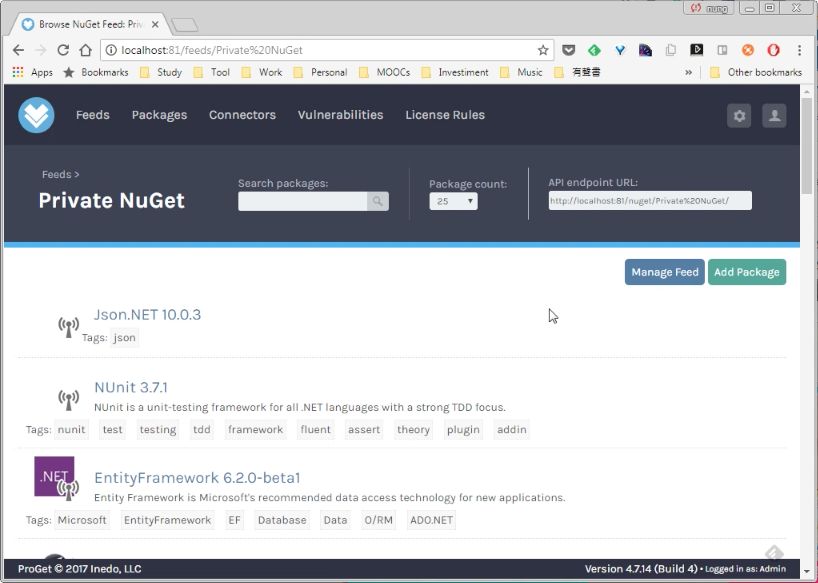Screen dimensions: 818x583
Task: Click the tdd tag under NUnit
Action: pos(202,430)
